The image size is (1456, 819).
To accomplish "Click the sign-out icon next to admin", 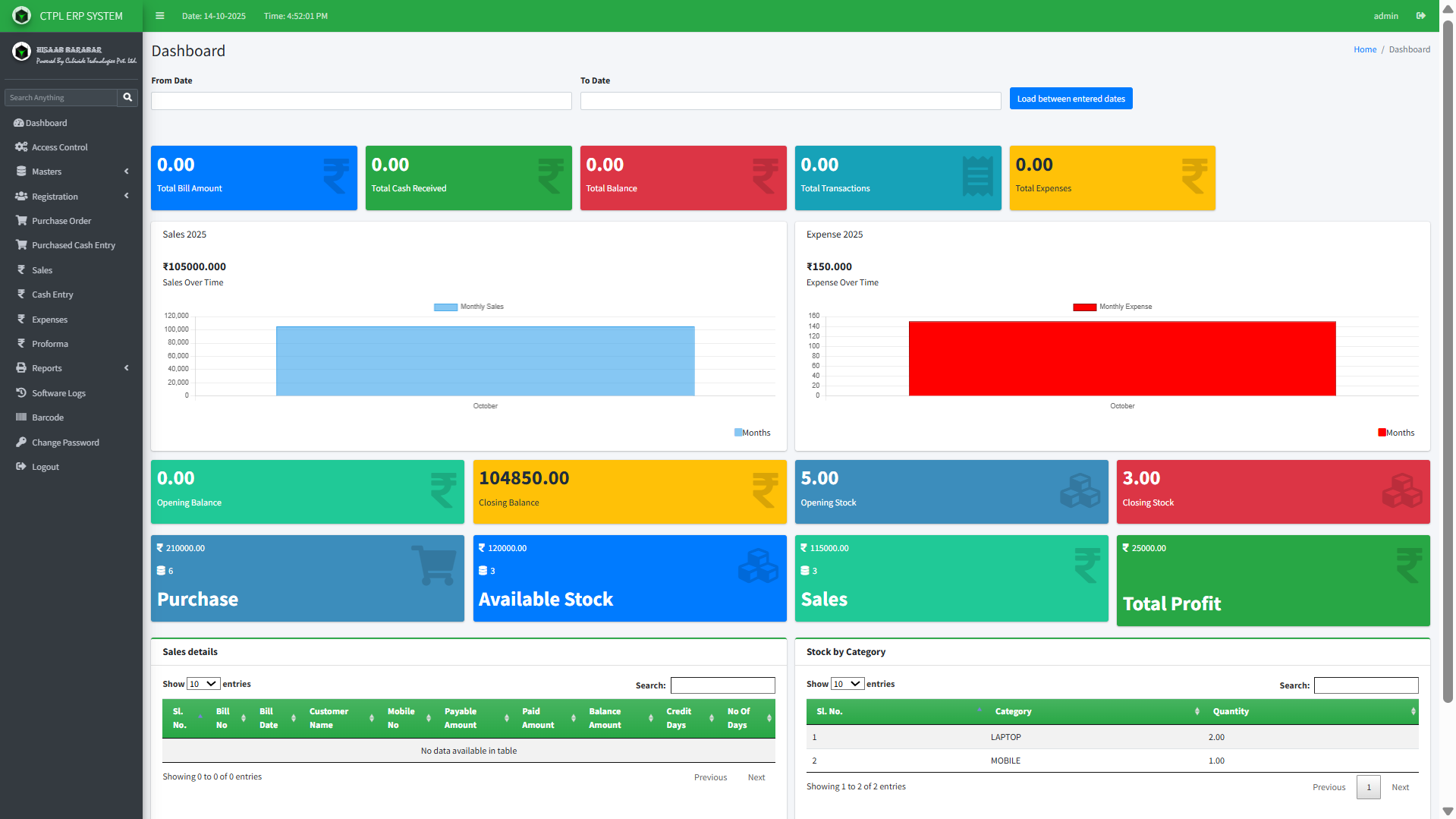I will [x=1420, y=16].
